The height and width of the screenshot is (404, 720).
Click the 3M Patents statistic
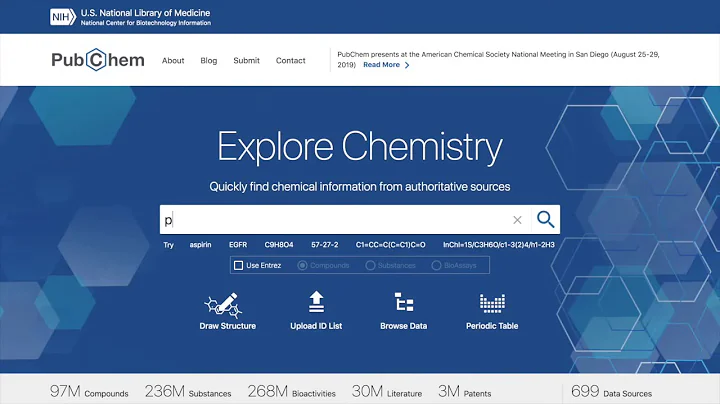pyautogui.click(x=464, y=392)
